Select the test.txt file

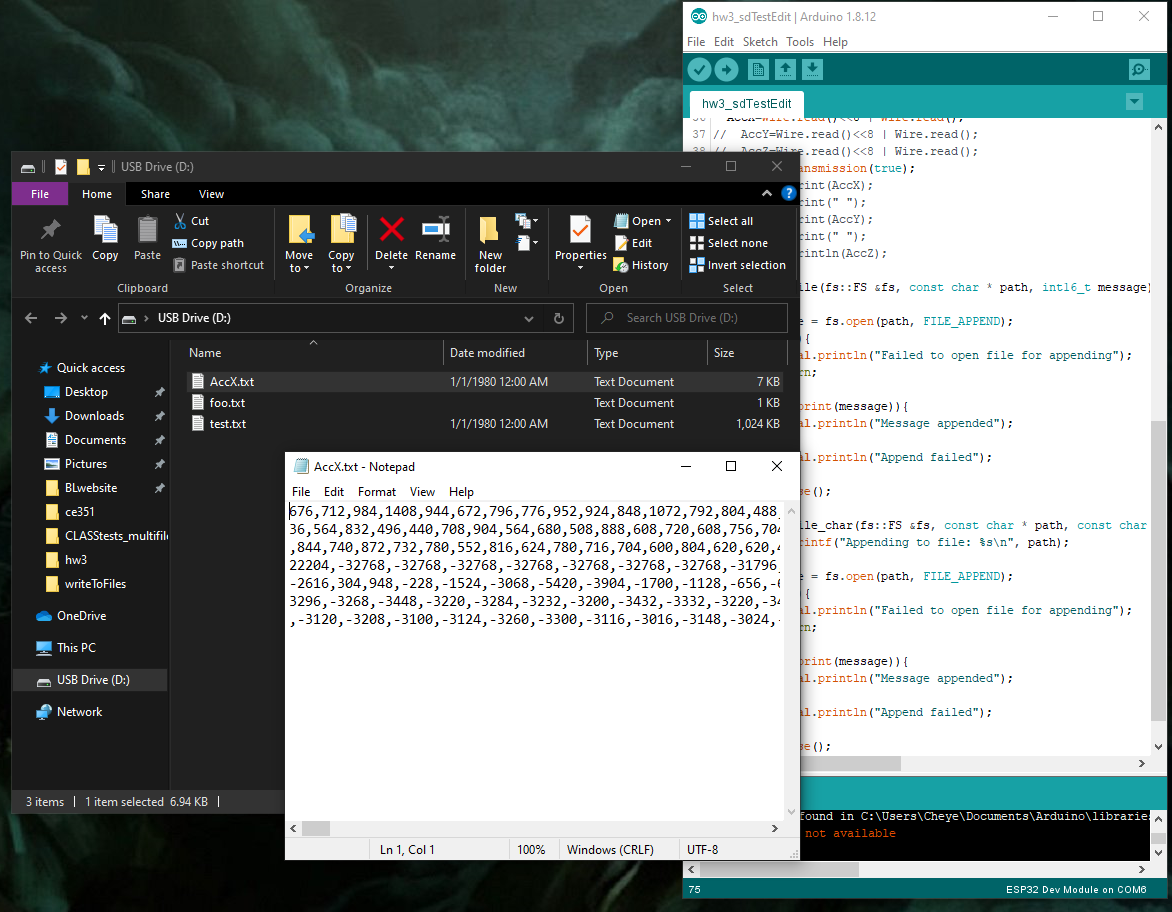(x=227, y=424)
